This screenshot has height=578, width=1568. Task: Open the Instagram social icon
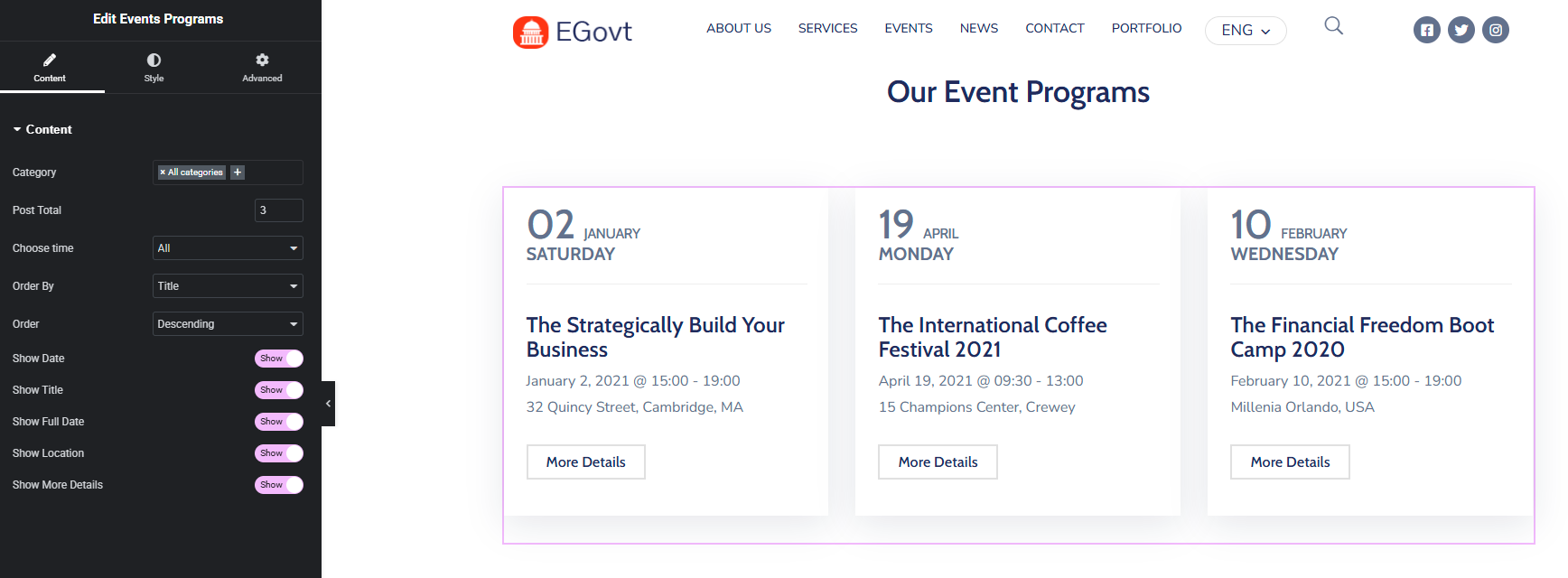tap(1495, 30)
